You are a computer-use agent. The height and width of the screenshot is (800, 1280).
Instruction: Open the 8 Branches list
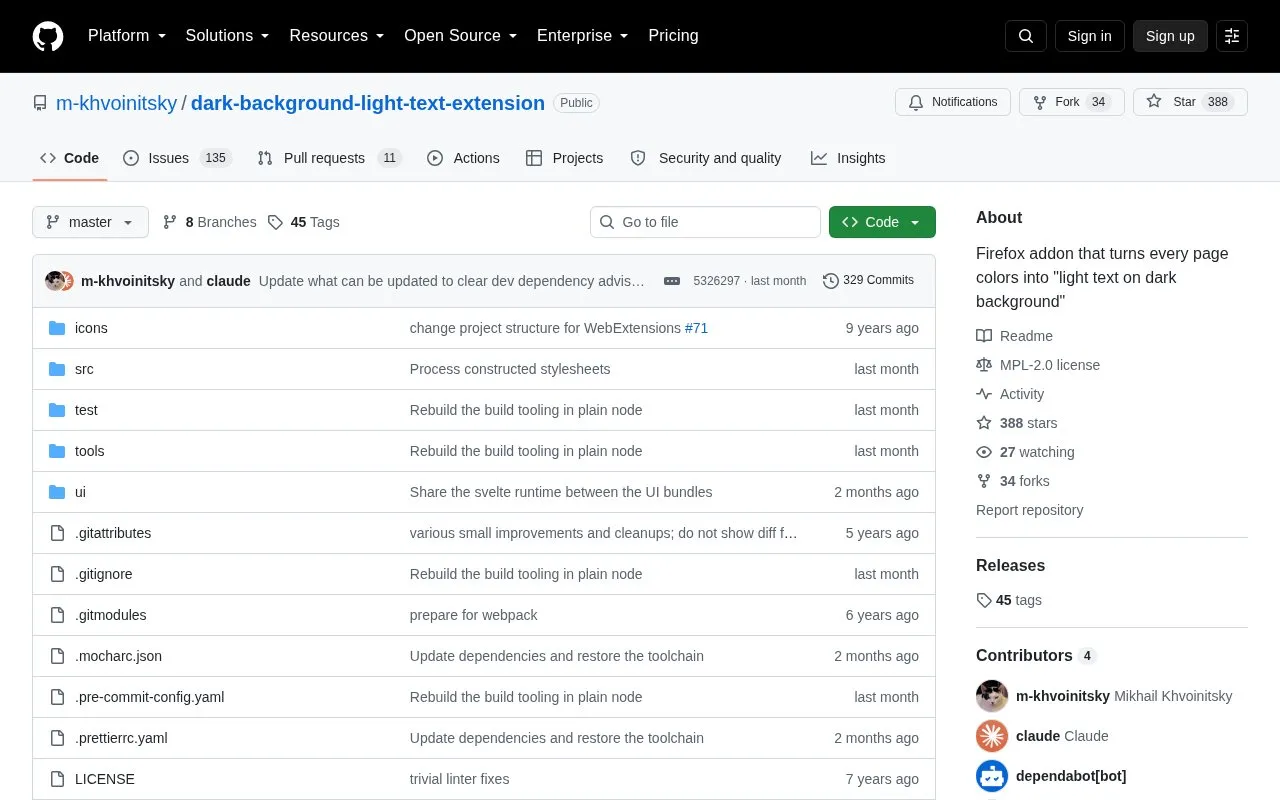click(209, 222)
